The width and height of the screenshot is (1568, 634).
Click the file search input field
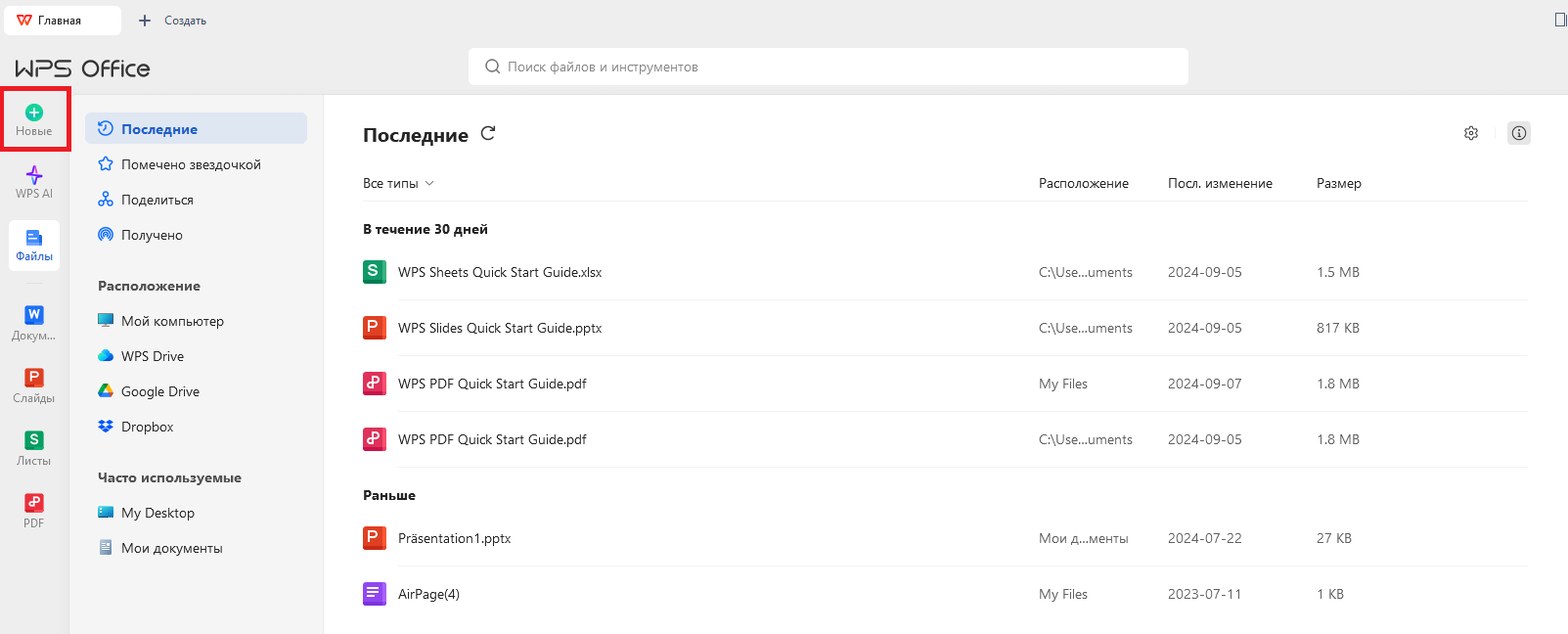[828, 67]
